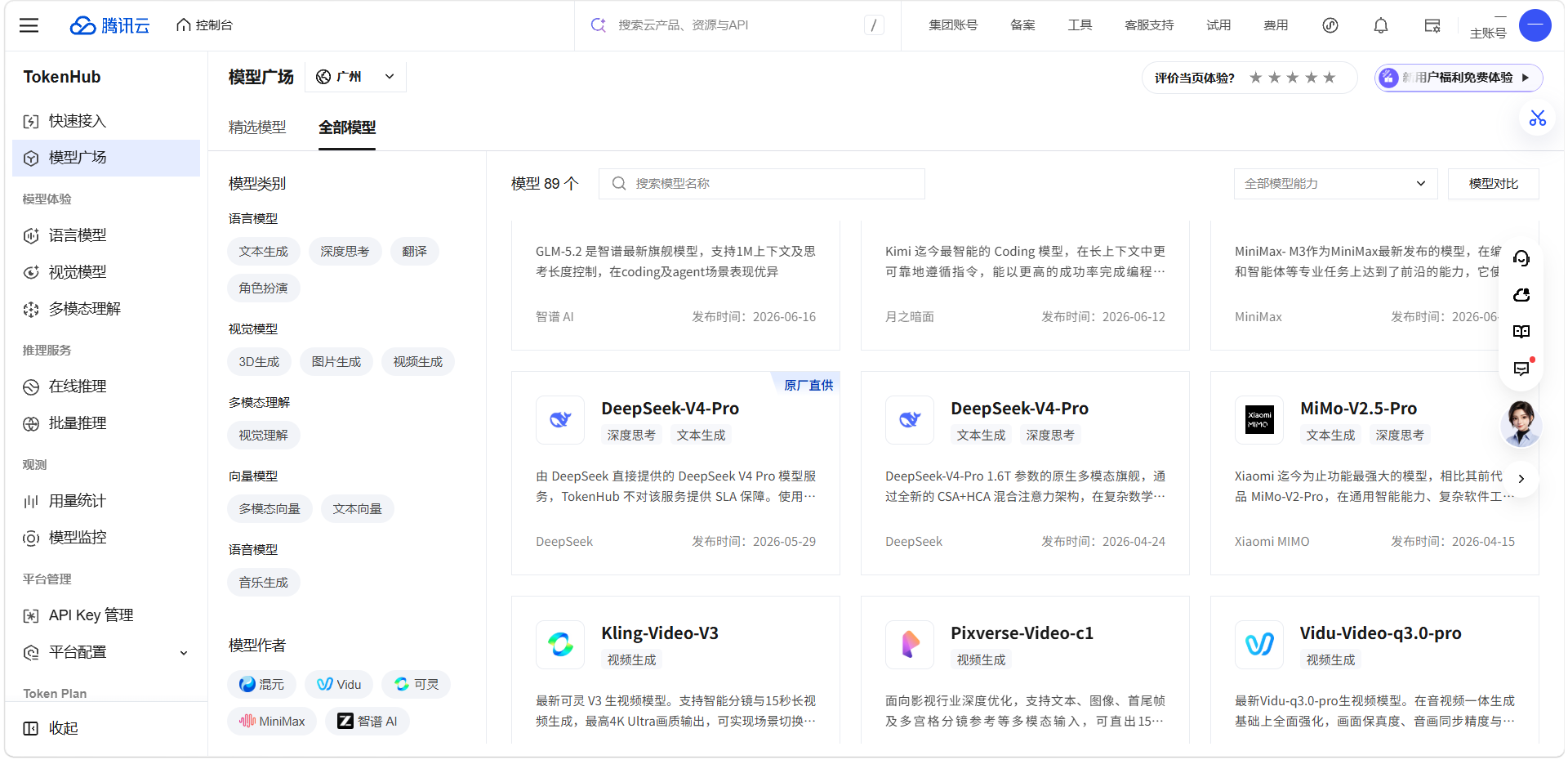Viewport: 1568px width, 760px height.
Task: Click the 新用户福利免费体验 banner button
Action: [1458, 78]
